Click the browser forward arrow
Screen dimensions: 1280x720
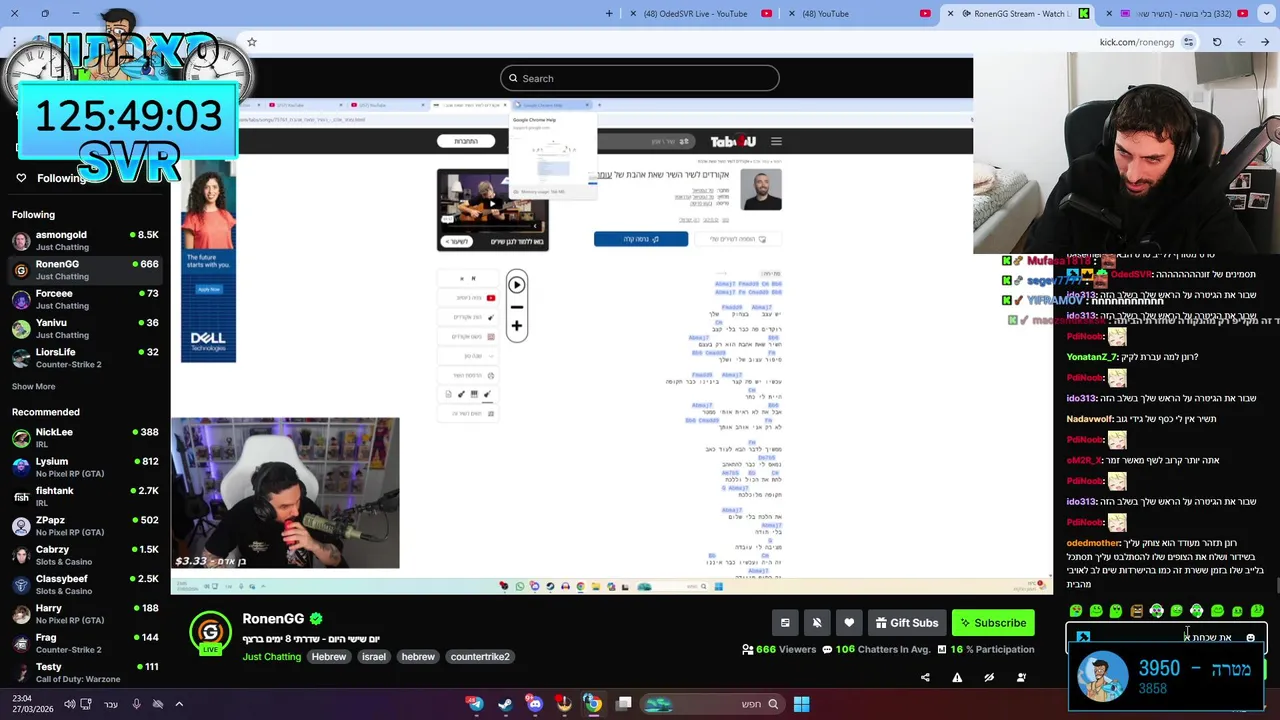coord(1241,42)
